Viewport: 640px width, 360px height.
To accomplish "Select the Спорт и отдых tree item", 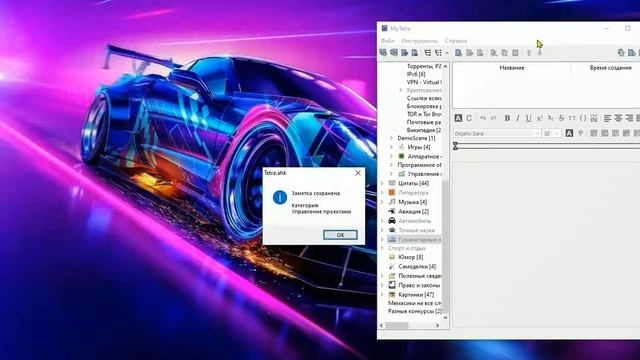I will pos(407,248).
